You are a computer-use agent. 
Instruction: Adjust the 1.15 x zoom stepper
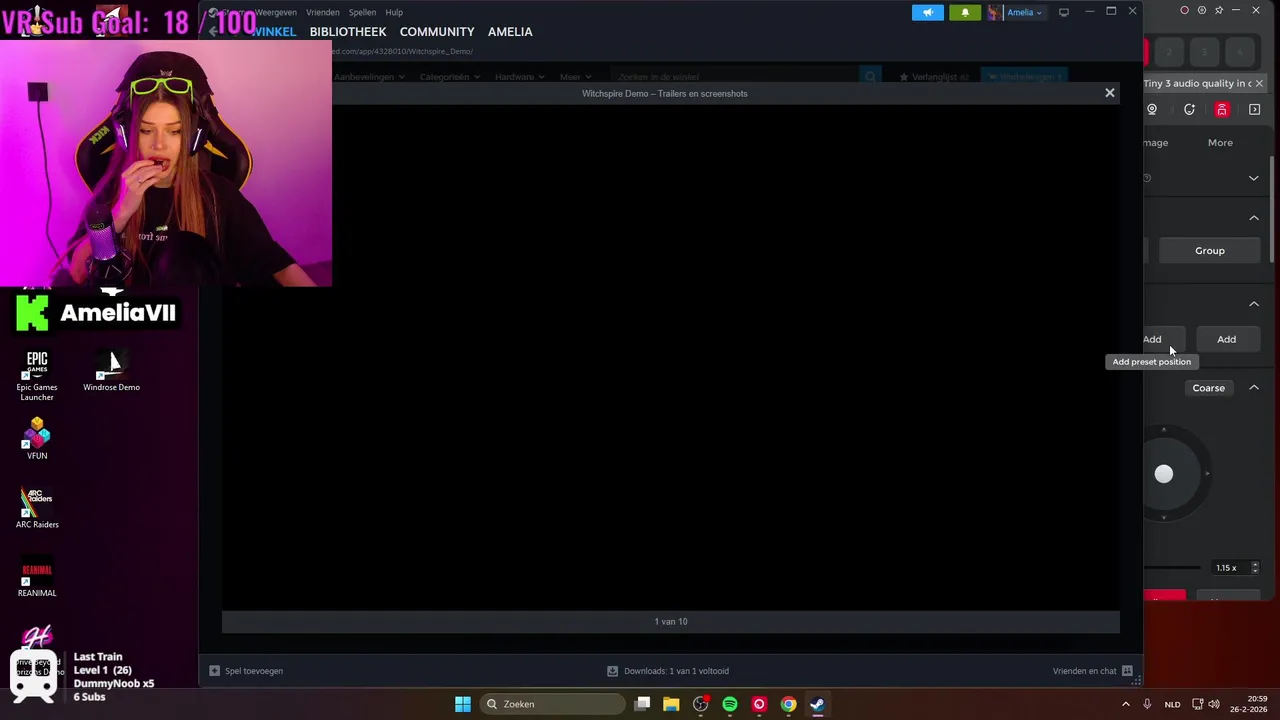tap(1254, 568)
